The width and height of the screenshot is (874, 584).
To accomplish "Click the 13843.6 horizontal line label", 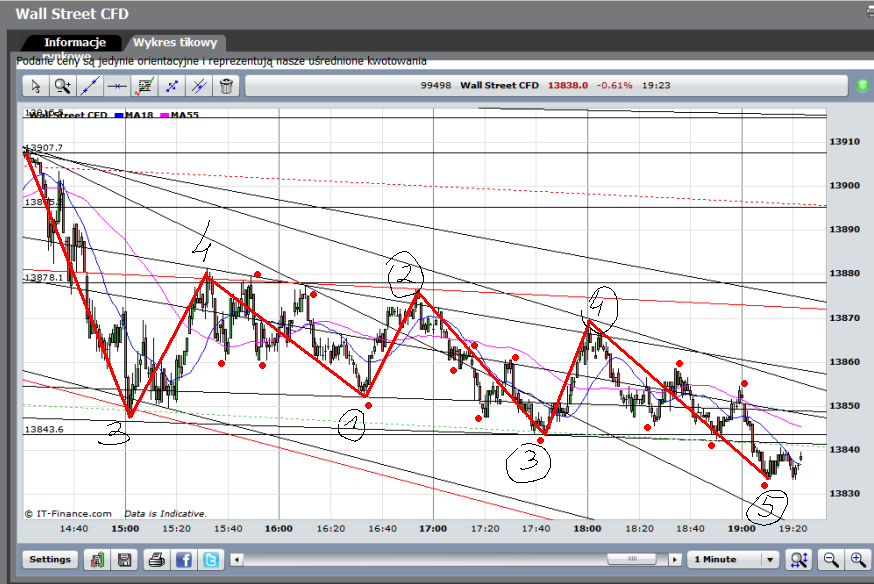I will [x=44, y=429].
